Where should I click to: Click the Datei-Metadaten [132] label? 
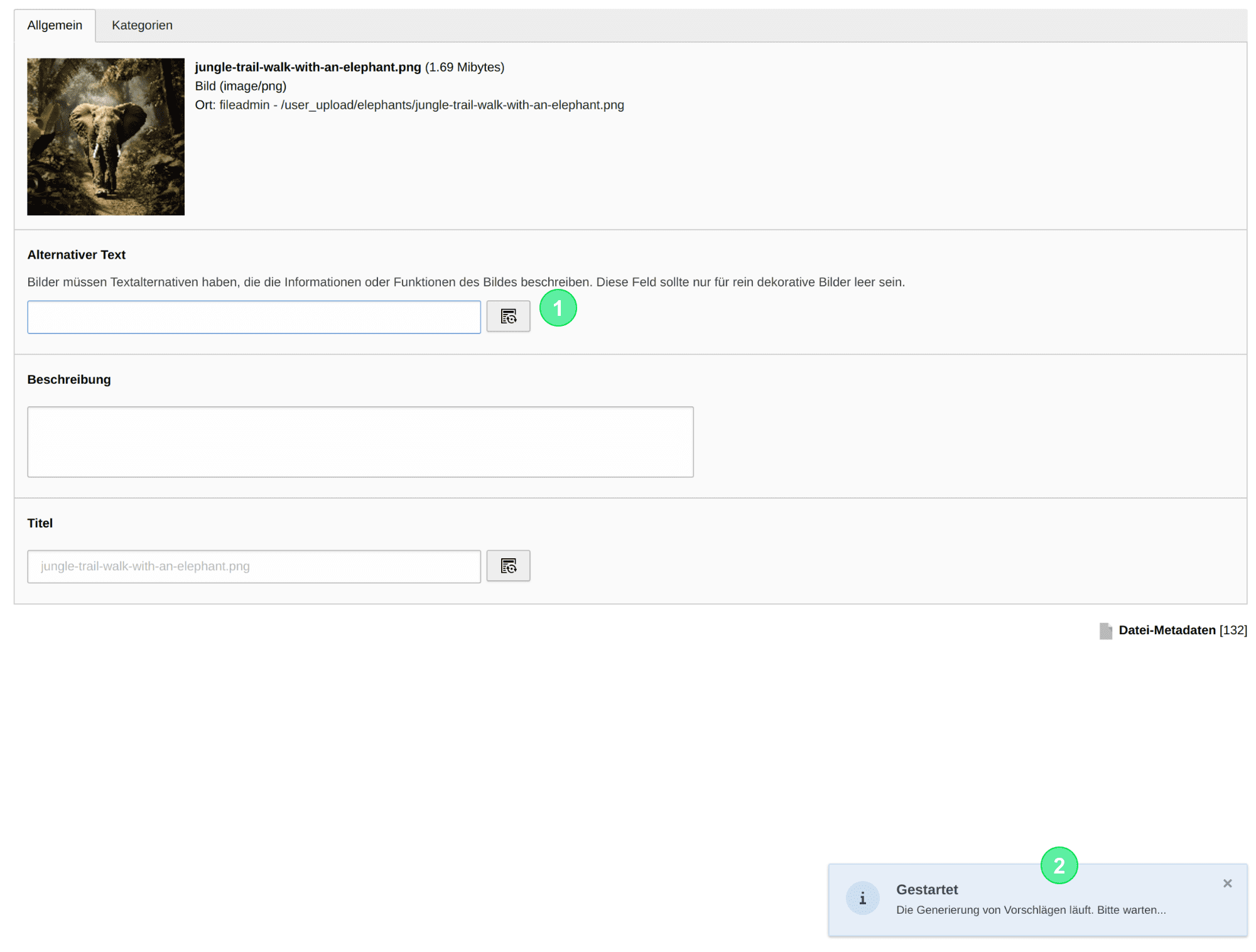[1183, 630]
